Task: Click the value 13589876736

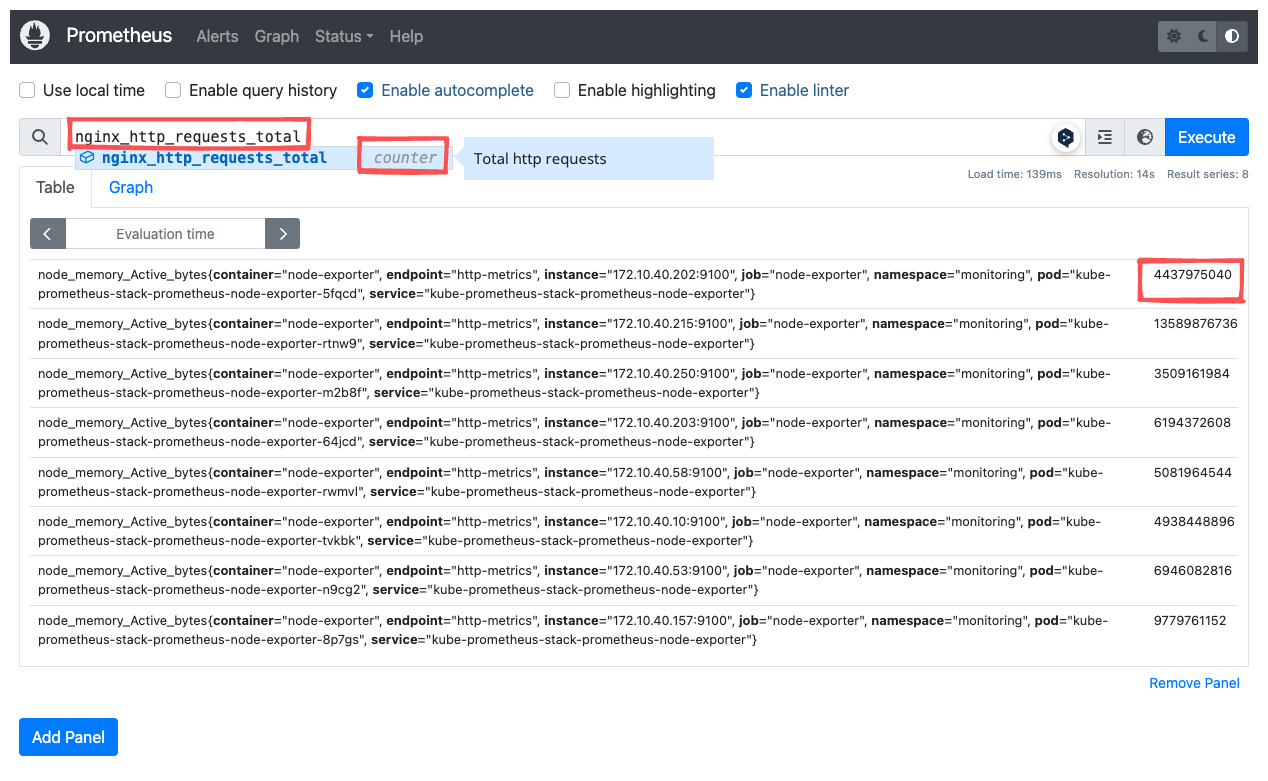Action: (1195, 324)
